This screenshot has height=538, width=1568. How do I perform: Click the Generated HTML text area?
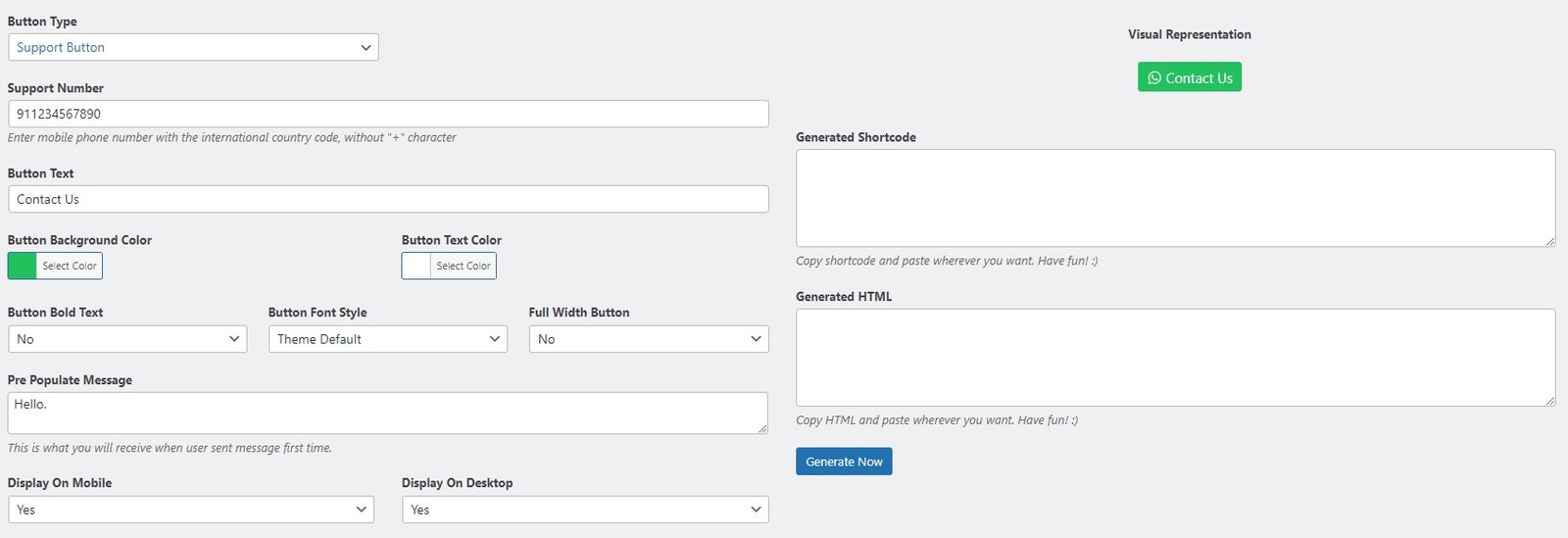point(1175,358)
